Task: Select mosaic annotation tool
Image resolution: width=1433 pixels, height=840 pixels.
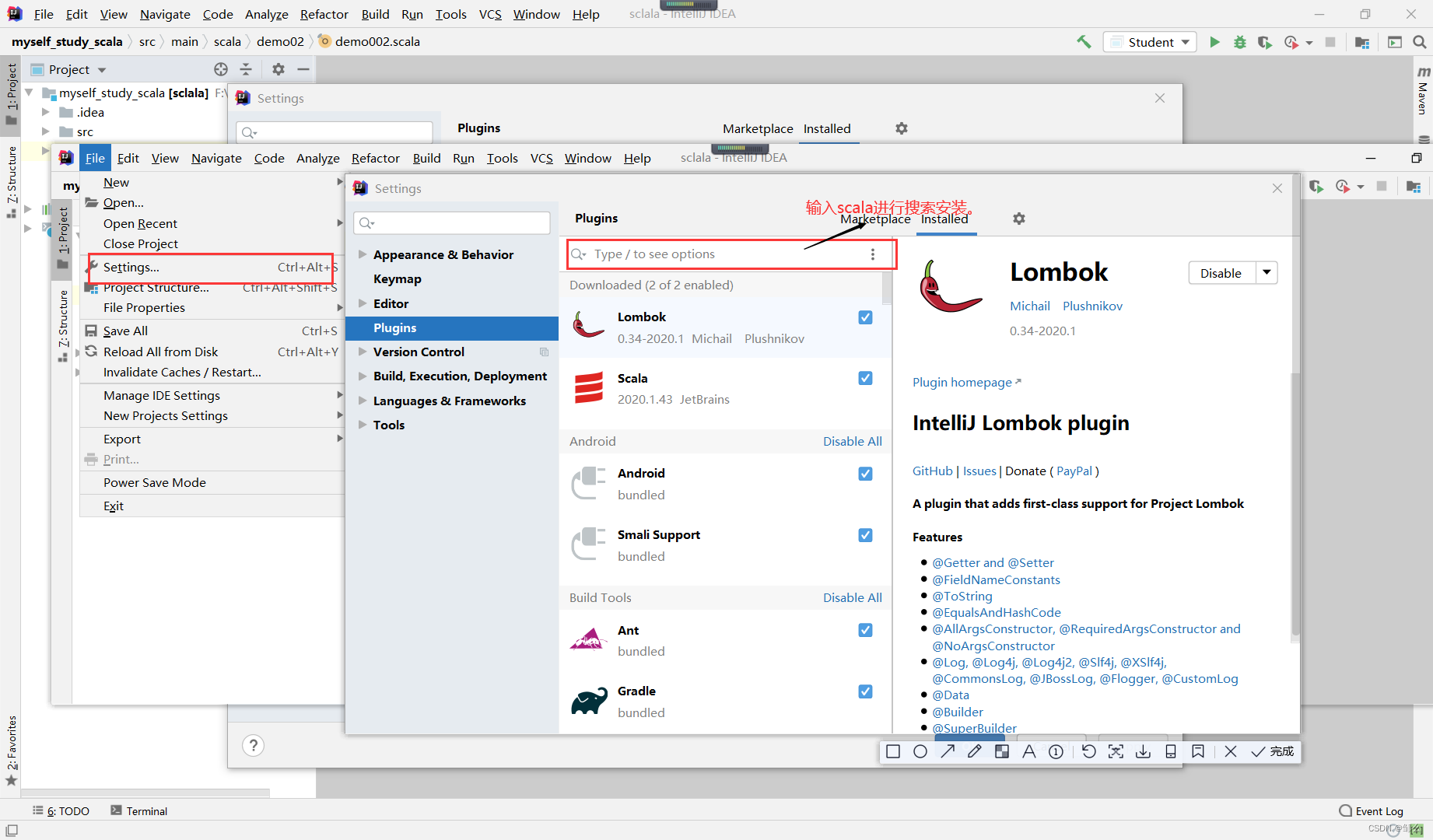Action: [x=1002, y=751]
